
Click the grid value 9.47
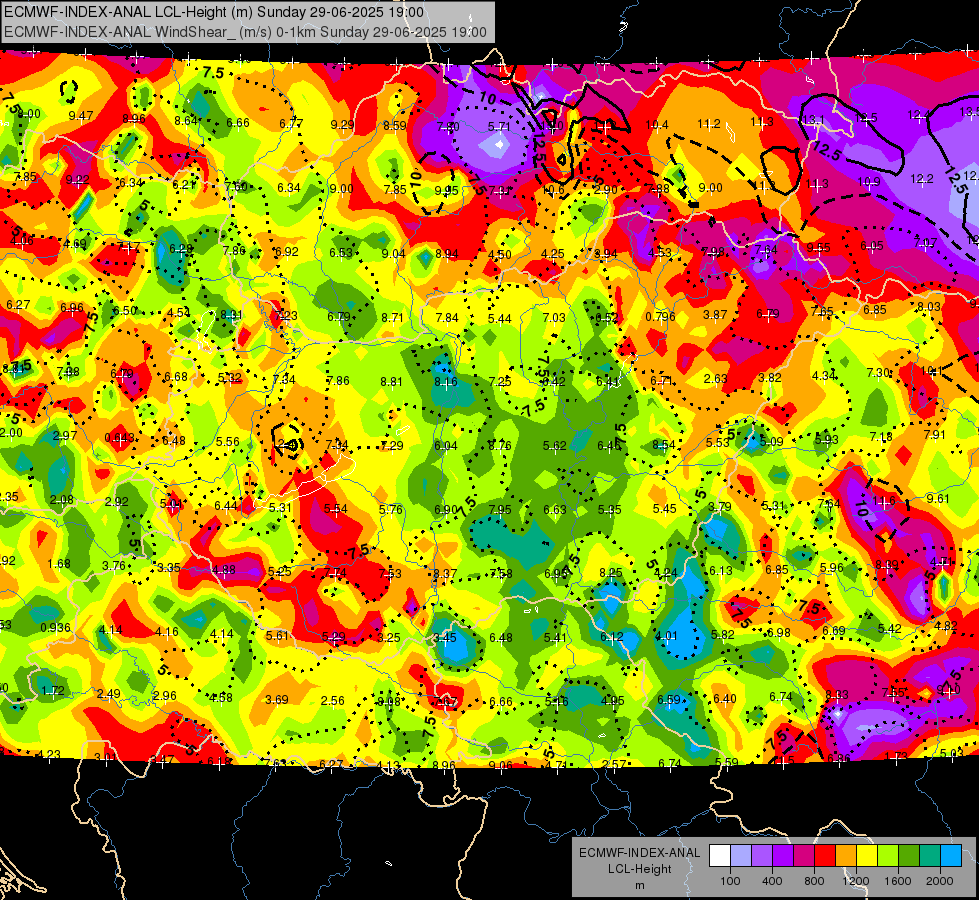tap(81, 116)
